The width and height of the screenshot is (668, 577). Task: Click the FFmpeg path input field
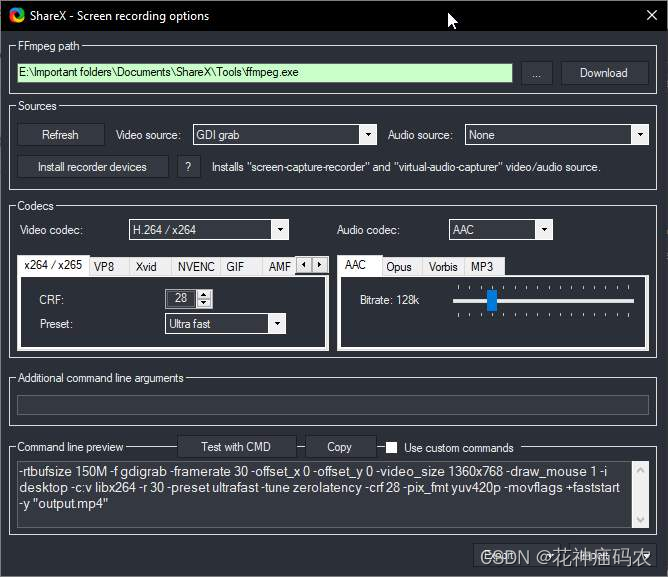(265, 73)
